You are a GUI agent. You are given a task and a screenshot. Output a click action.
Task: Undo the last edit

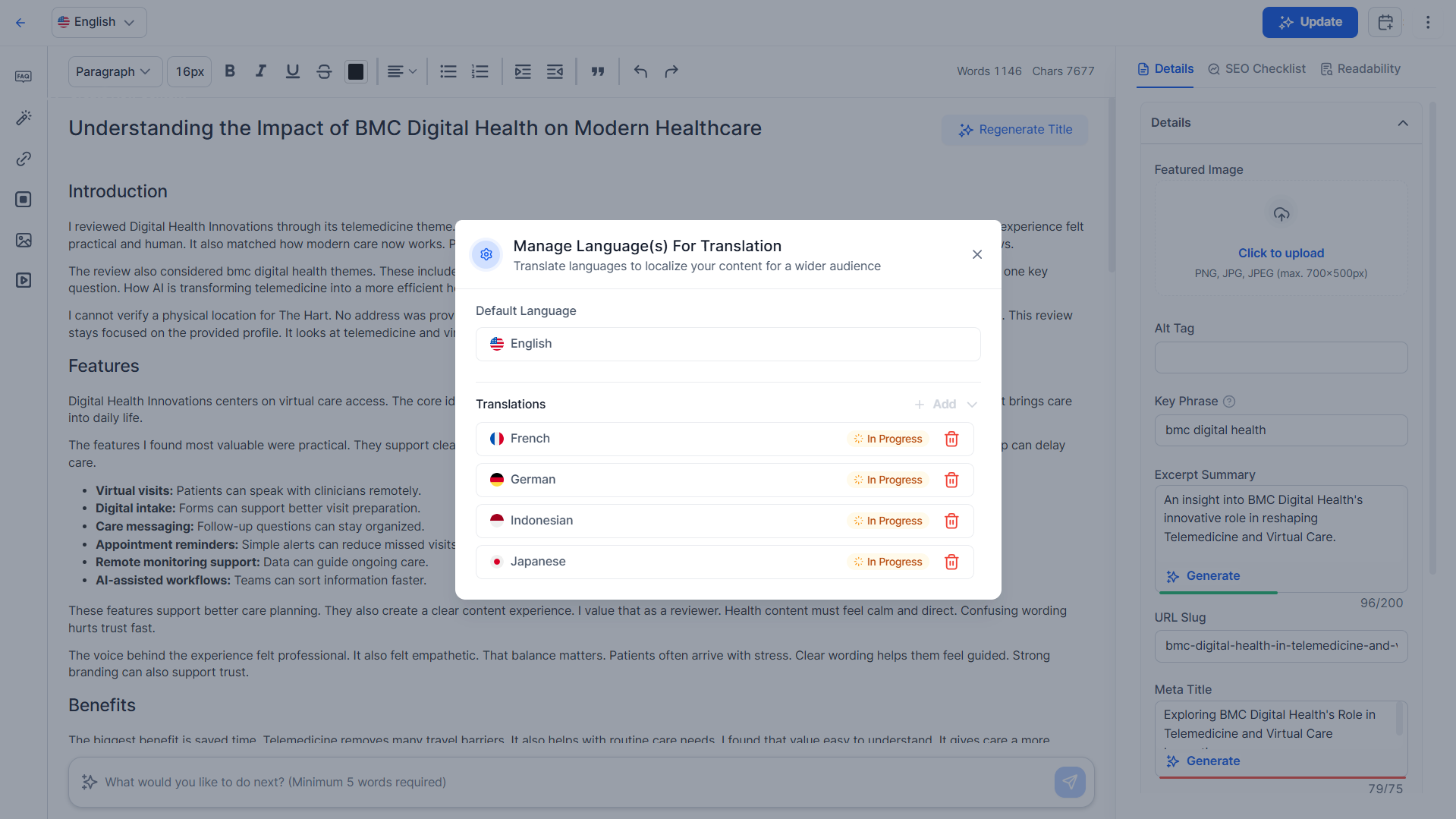click(x=640, y=71)
